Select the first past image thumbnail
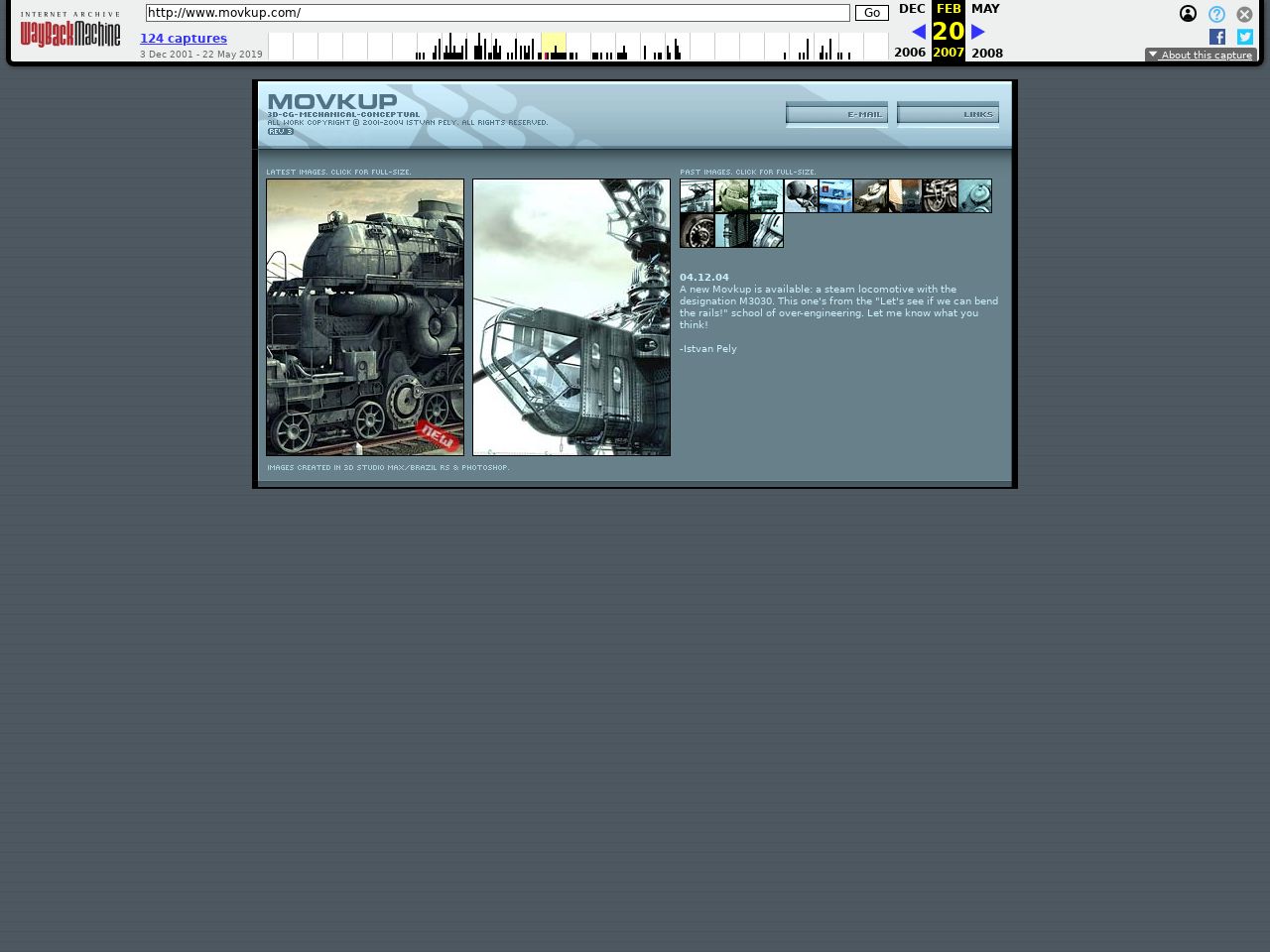1270x952 pixels. click(x=697, y=196)
